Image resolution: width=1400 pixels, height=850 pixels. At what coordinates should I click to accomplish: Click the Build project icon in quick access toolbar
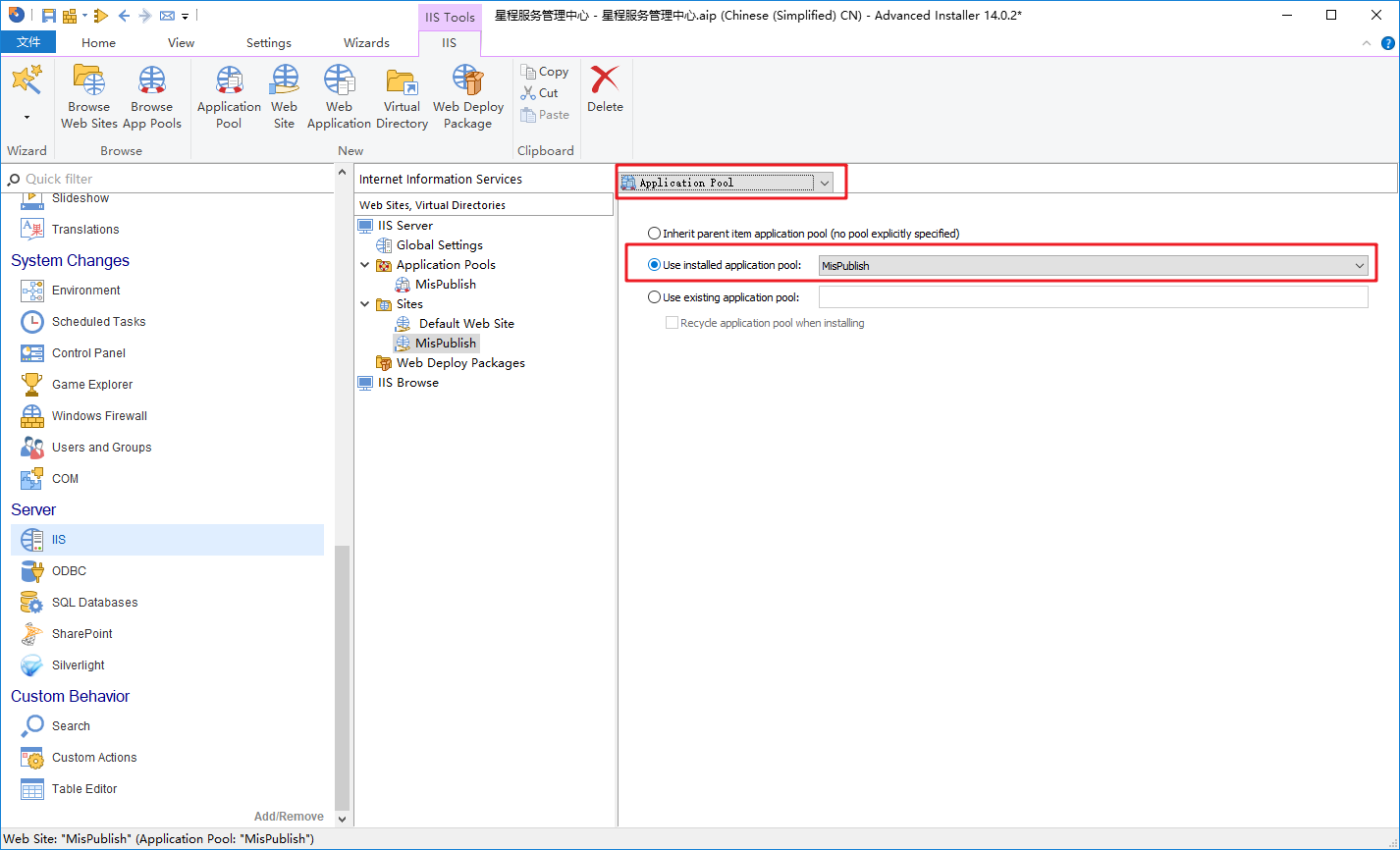click(x=70, y=16)
